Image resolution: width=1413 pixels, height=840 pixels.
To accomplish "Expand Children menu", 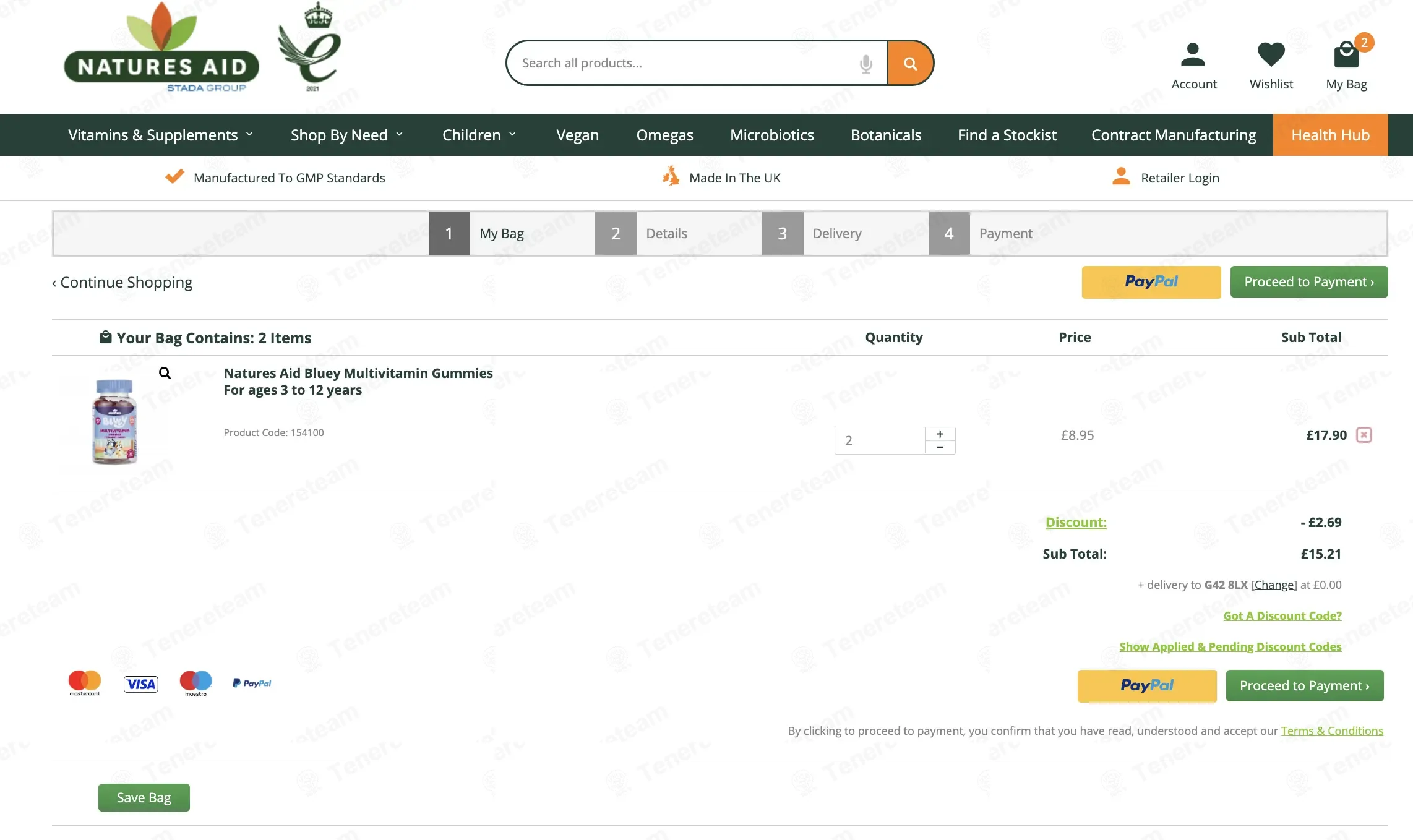I will (x=479, y=135).
